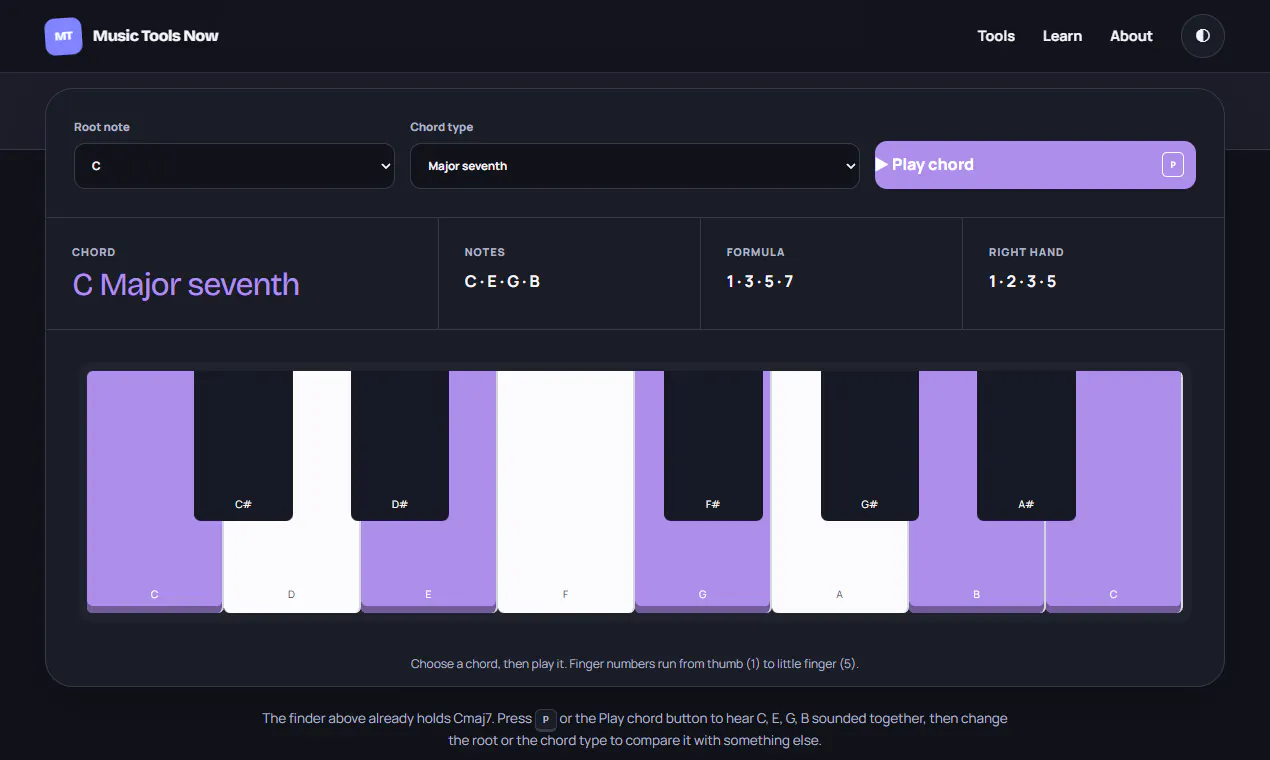Expand the Root note dropdown
This screenshot has height=760, width=1270.
pos(234,166)
